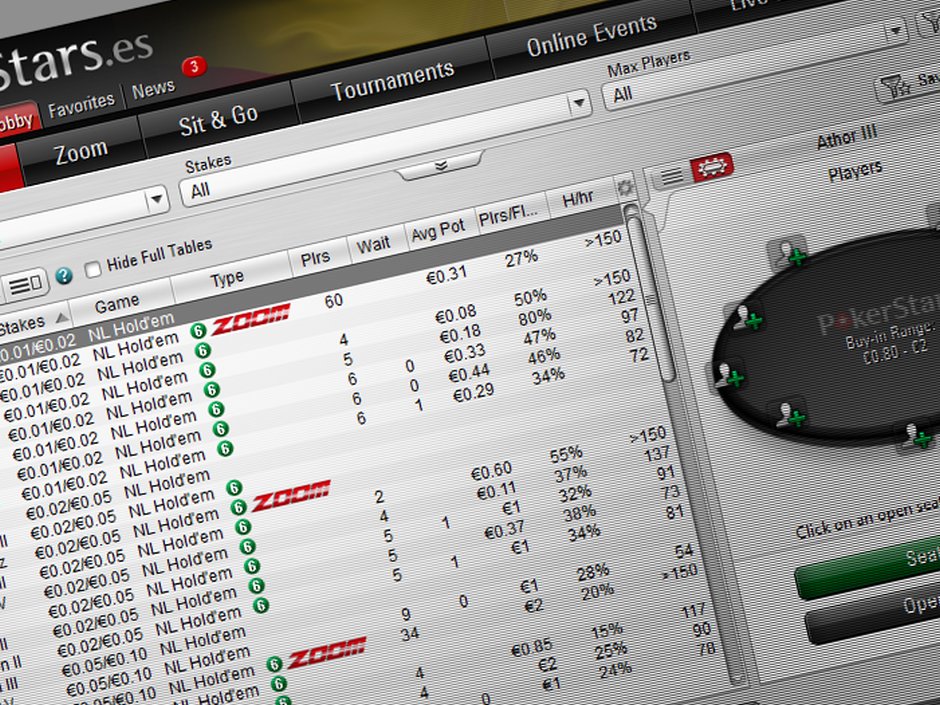Click the €0.85 average pot cell
This screenshot has height=705, width=940.
coord(532,647)
